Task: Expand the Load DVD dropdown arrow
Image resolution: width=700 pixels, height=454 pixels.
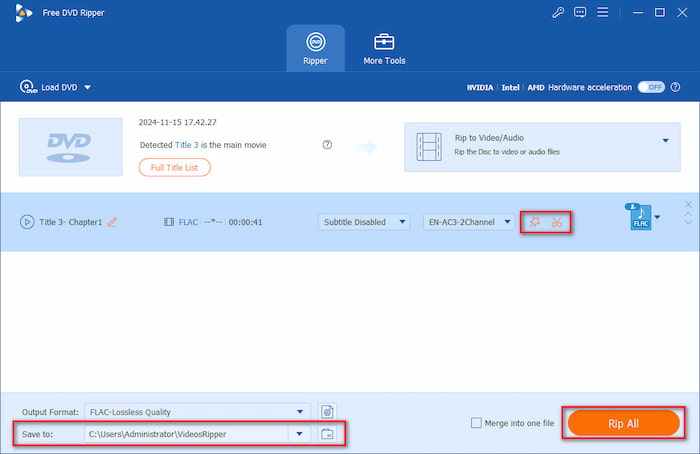Action: [88, 87]
